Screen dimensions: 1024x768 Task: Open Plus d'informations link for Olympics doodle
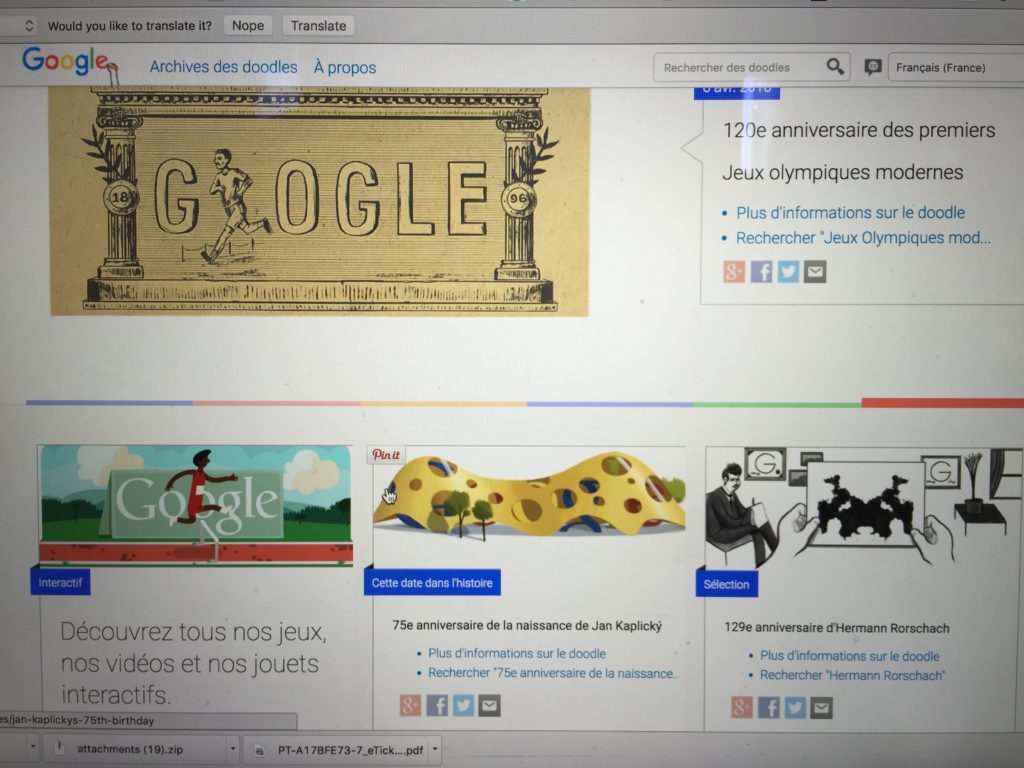(850, 212)
